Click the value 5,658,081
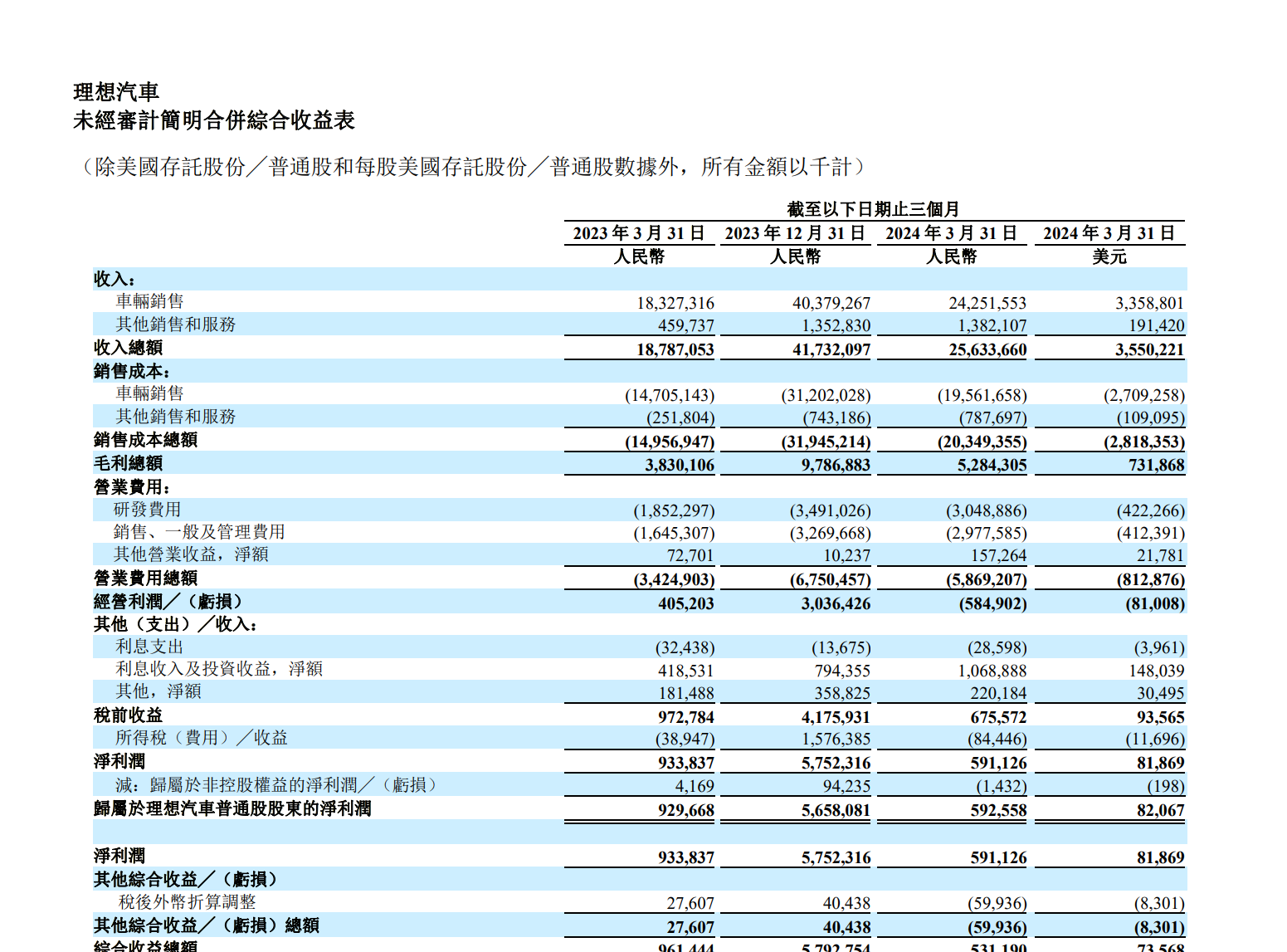The width and height of the screenshot is (1287, 952). tap(836, 810)
